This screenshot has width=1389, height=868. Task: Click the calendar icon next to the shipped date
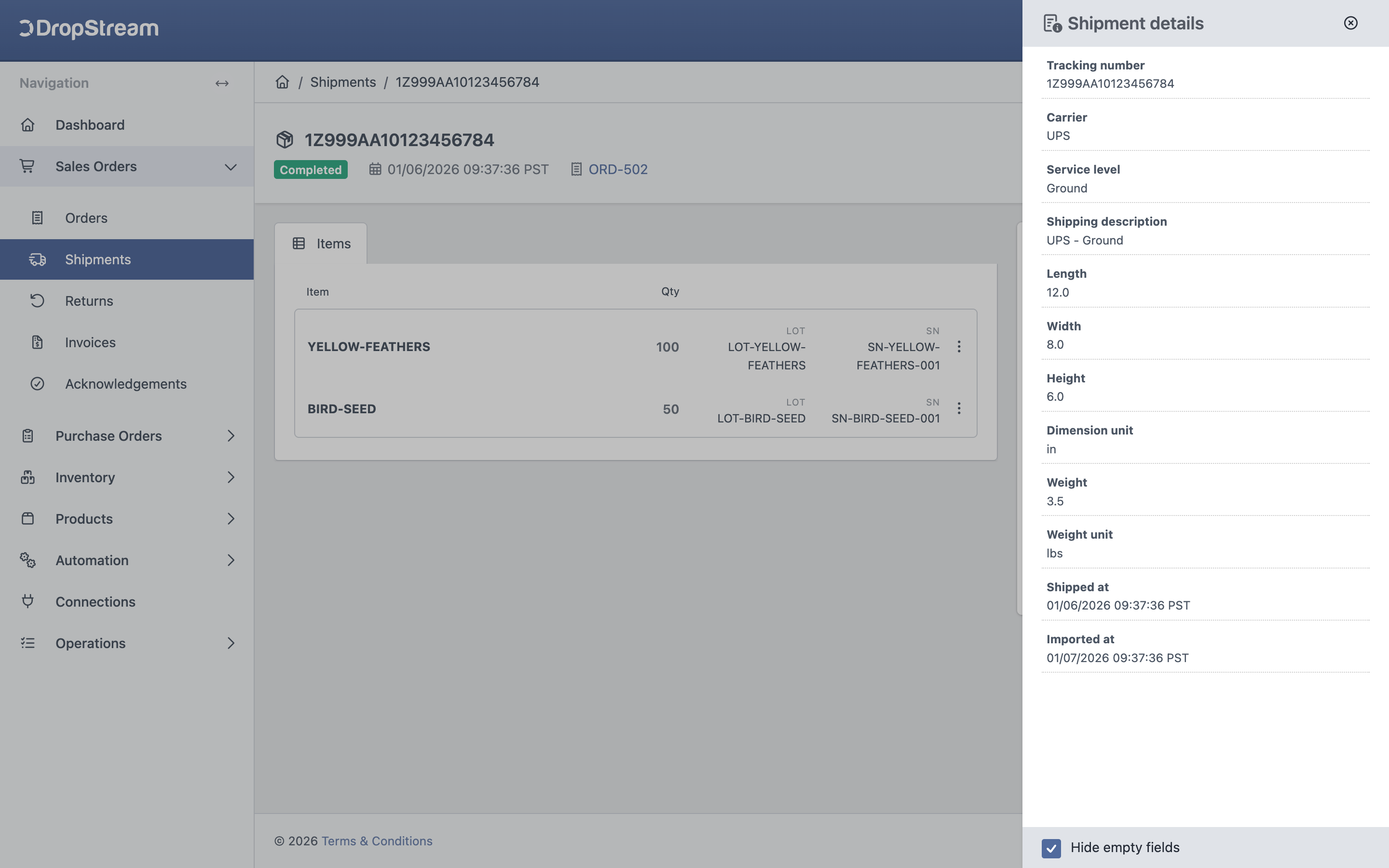[x=375, y=169]
